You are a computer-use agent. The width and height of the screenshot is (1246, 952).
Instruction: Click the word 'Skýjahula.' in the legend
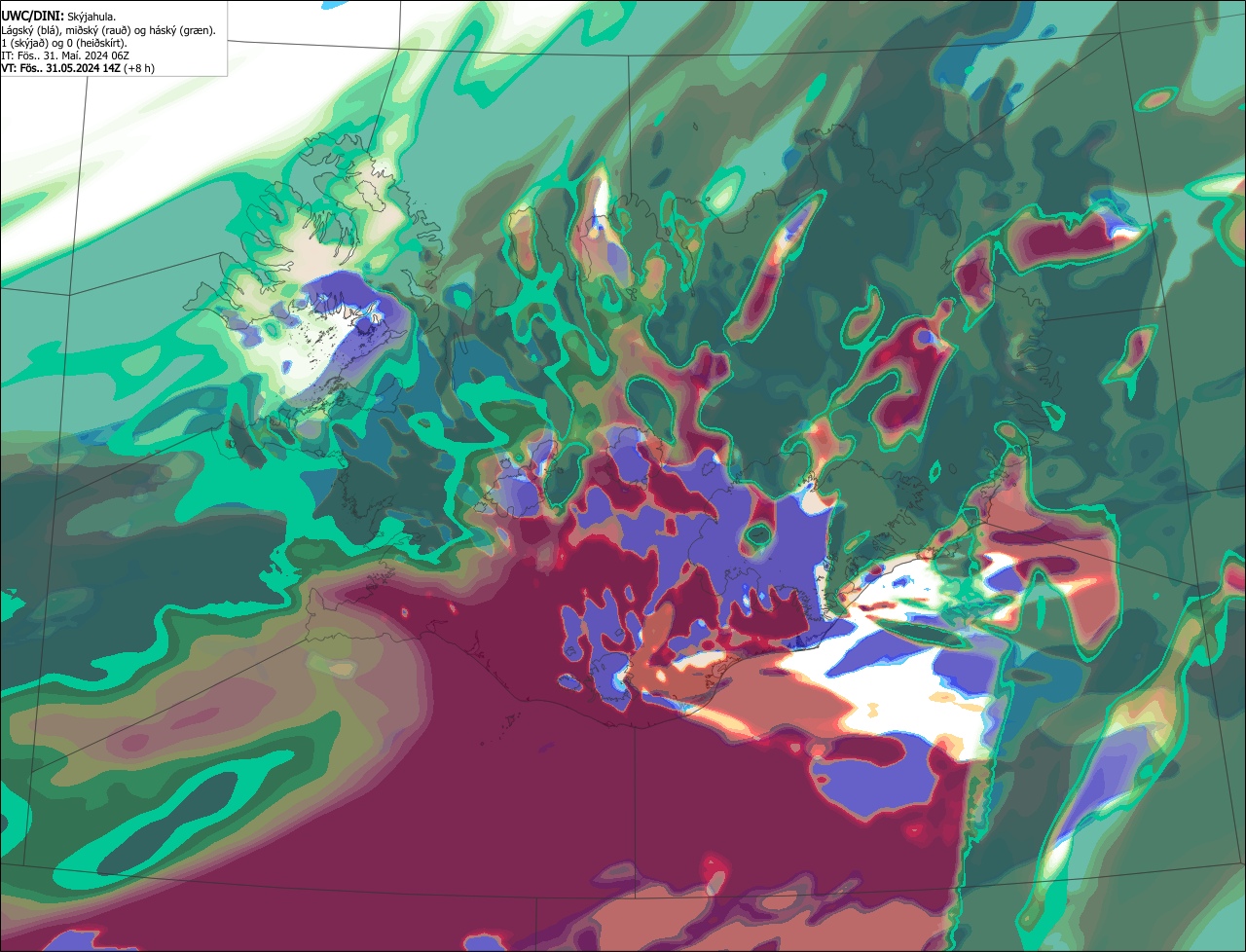(x=92, y=18)
